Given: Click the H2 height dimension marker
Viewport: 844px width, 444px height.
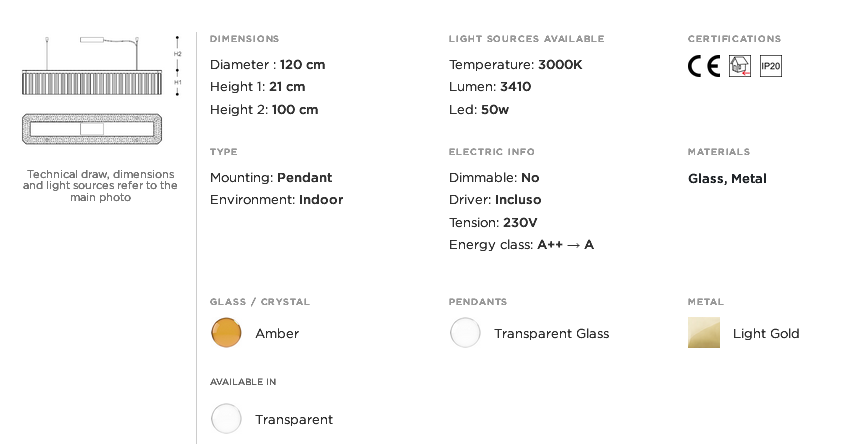Looking at the screenshot, I should pyautogui.click(x=178, y=54).
